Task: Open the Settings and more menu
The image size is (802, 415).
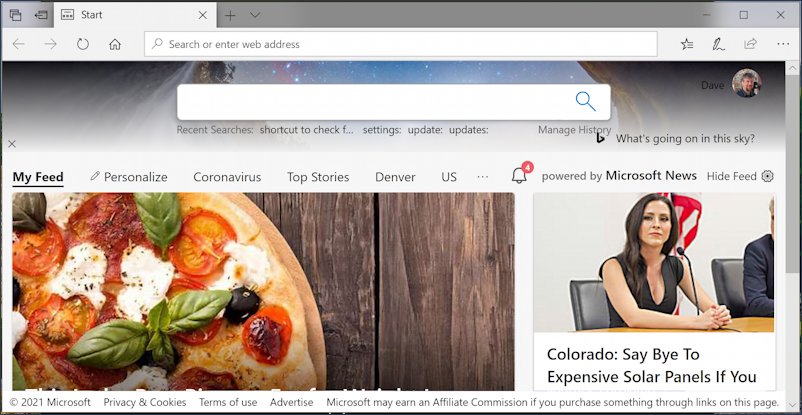Action: click(783, 45)
